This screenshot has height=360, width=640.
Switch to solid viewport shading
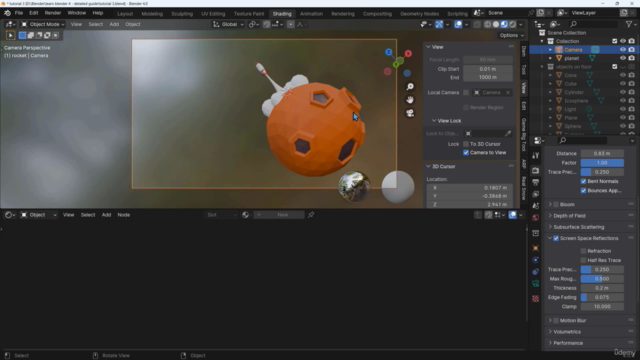coord(496,24)
